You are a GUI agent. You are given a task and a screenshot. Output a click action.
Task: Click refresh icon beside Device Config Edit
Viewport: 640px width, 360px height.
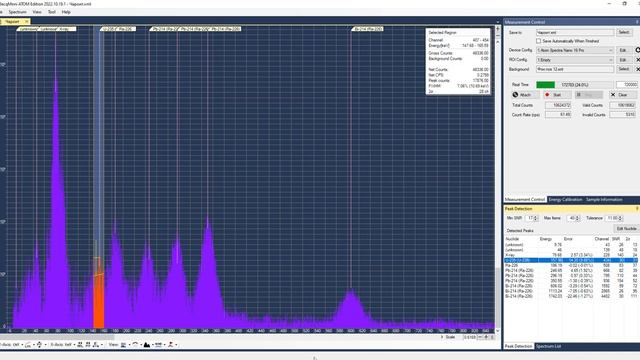(638, 50)
